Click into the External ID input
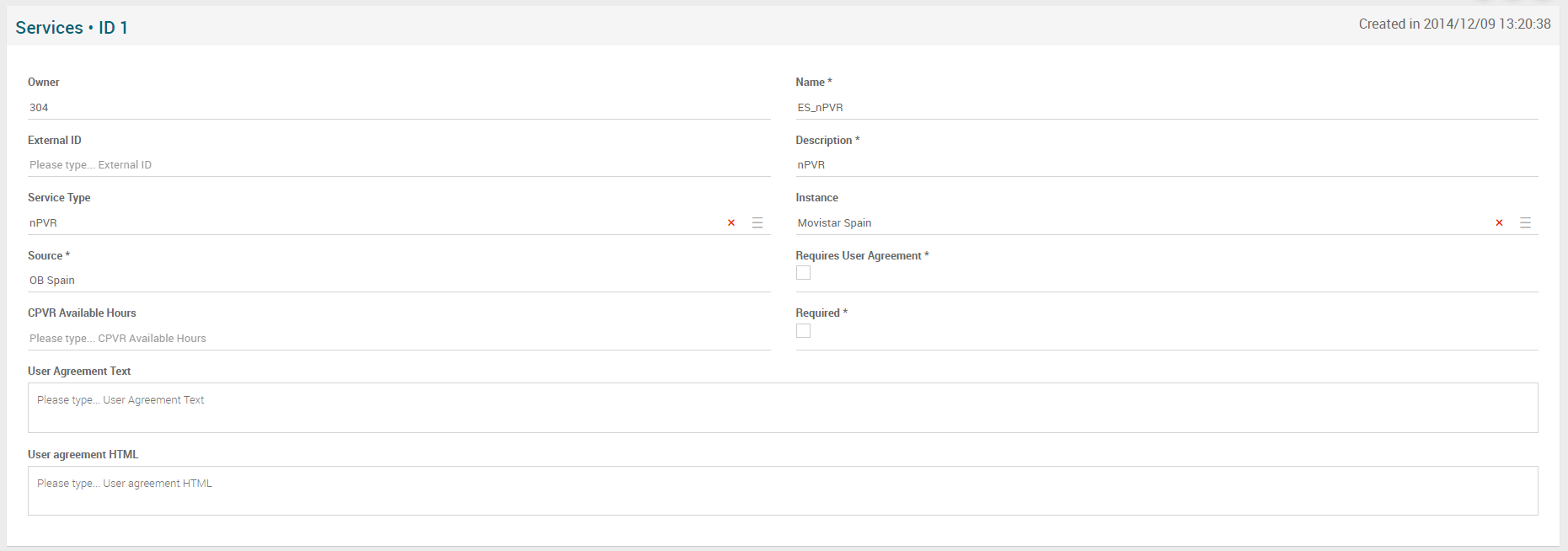The image size is (1568, 551). (x=398, y=165)
